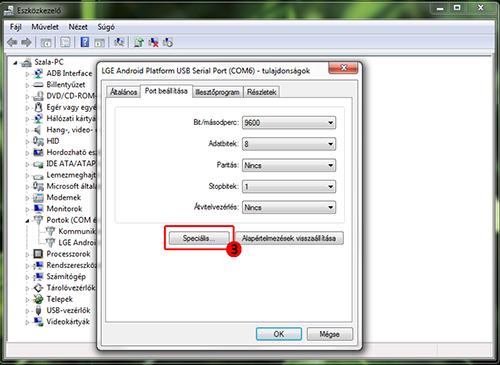Click the Hang-, video speaker icon

click(x=38, y=130)
